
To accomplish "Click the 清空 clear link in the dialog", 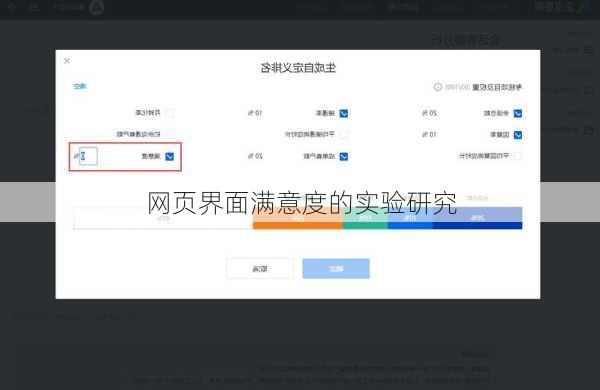I will 80,86.
